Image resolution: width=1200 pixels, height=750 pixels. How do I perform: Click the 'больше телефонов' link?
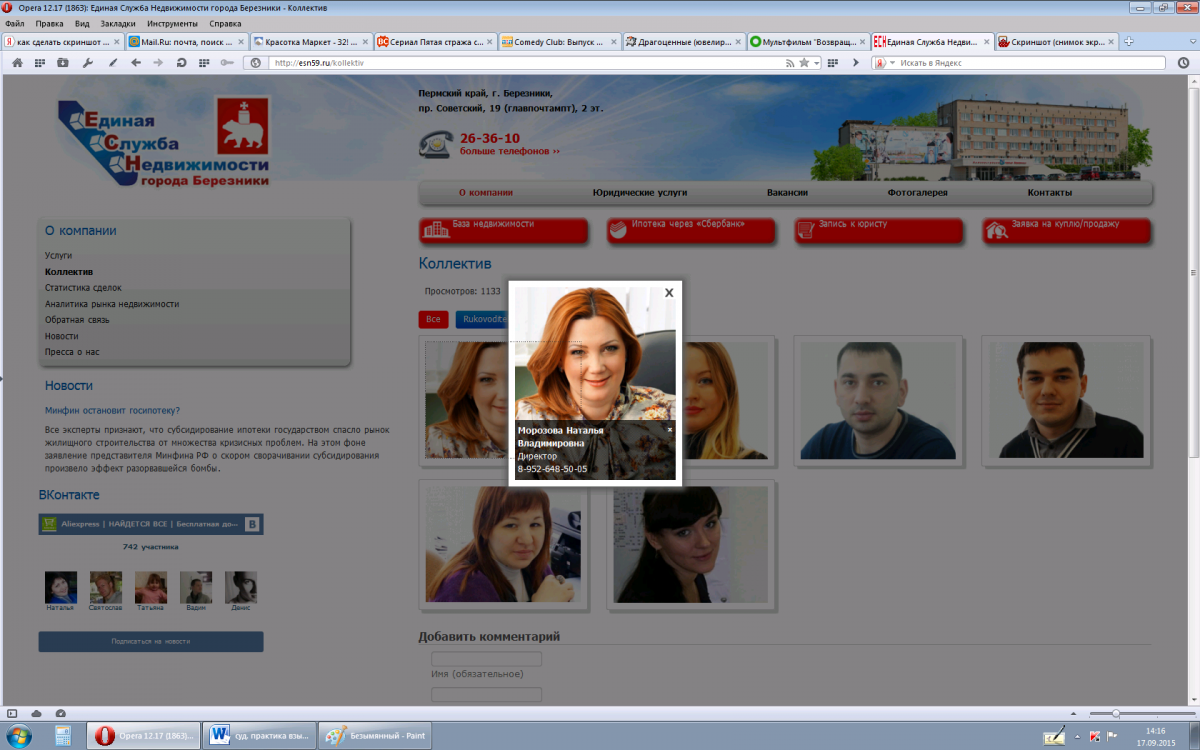coord(509,151)
